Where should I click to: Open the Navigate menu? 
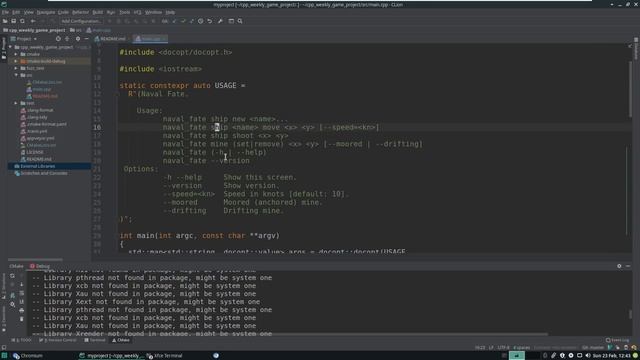pyautogui.click(x=46, y=12)
